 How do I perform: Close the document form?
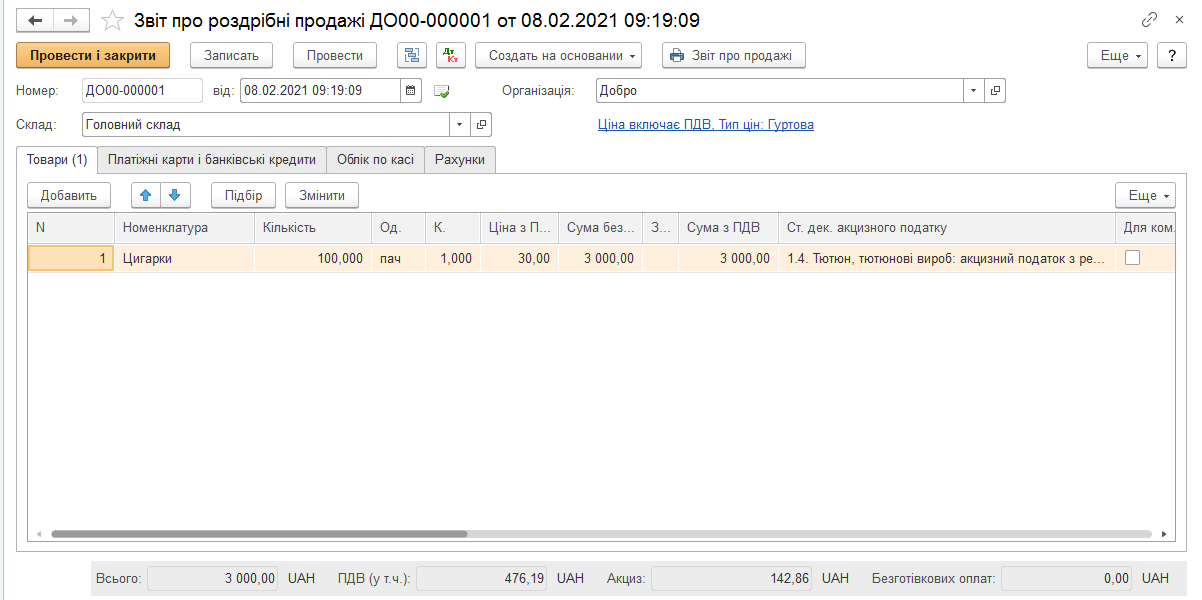[x=1181, y=20]
